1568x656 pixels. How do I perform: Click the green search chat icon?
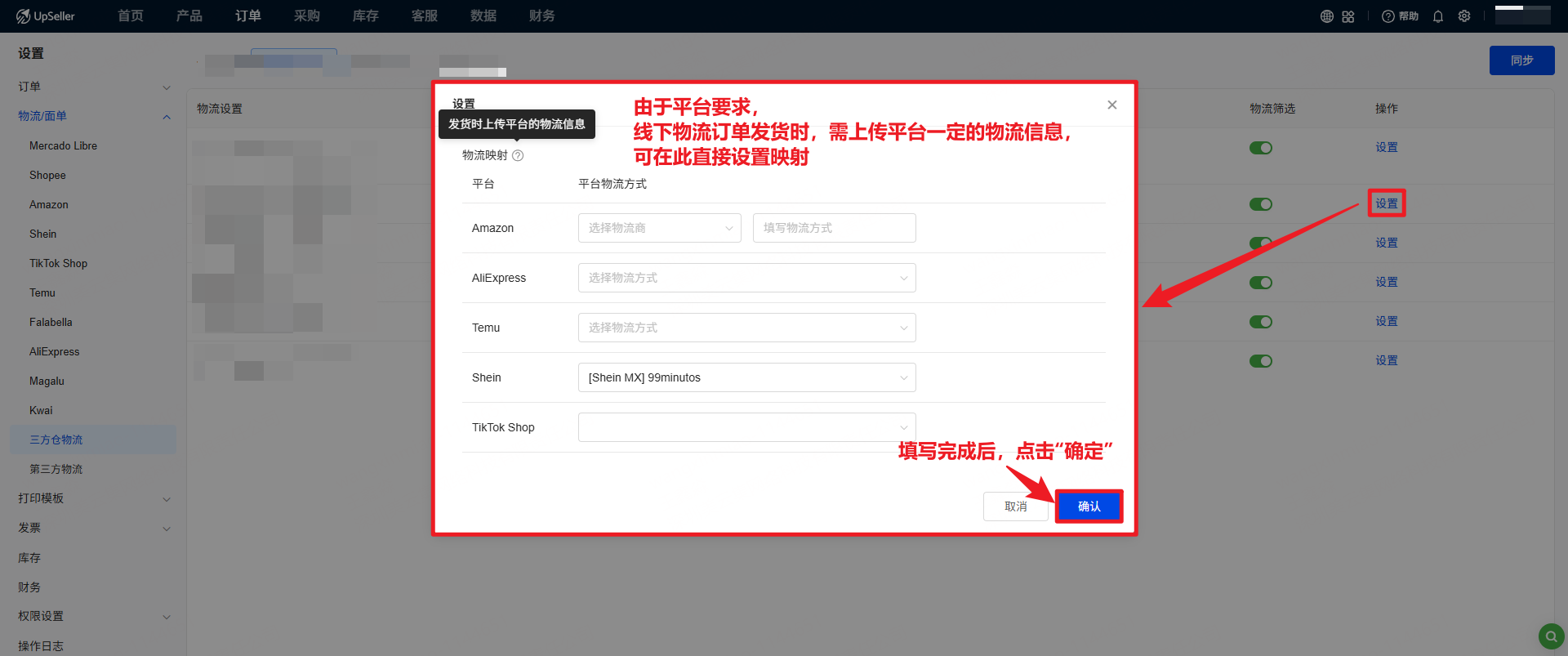[x=1551, y=636]
